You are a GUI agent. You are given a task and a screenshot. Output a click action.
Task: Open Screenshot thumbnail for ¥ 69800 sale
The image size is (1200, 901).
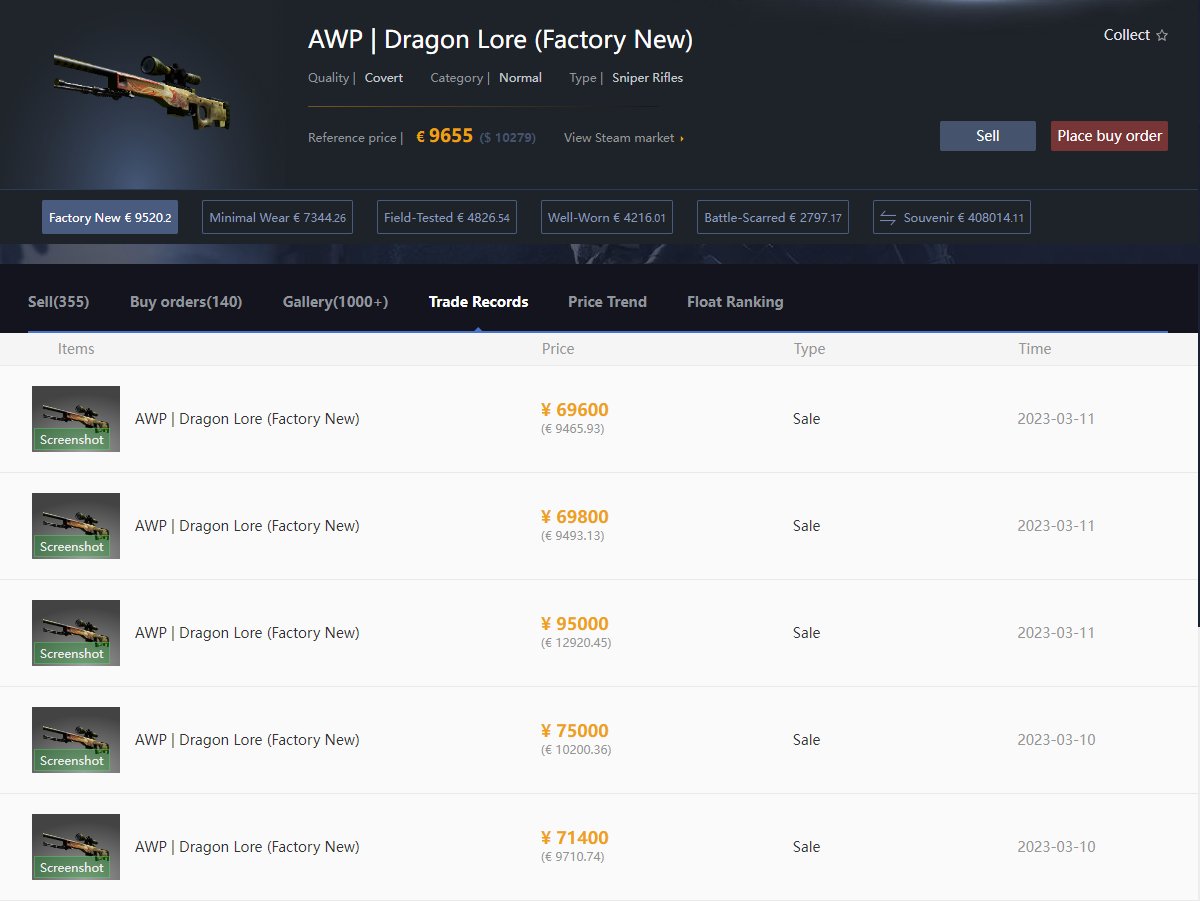(76, 526)
